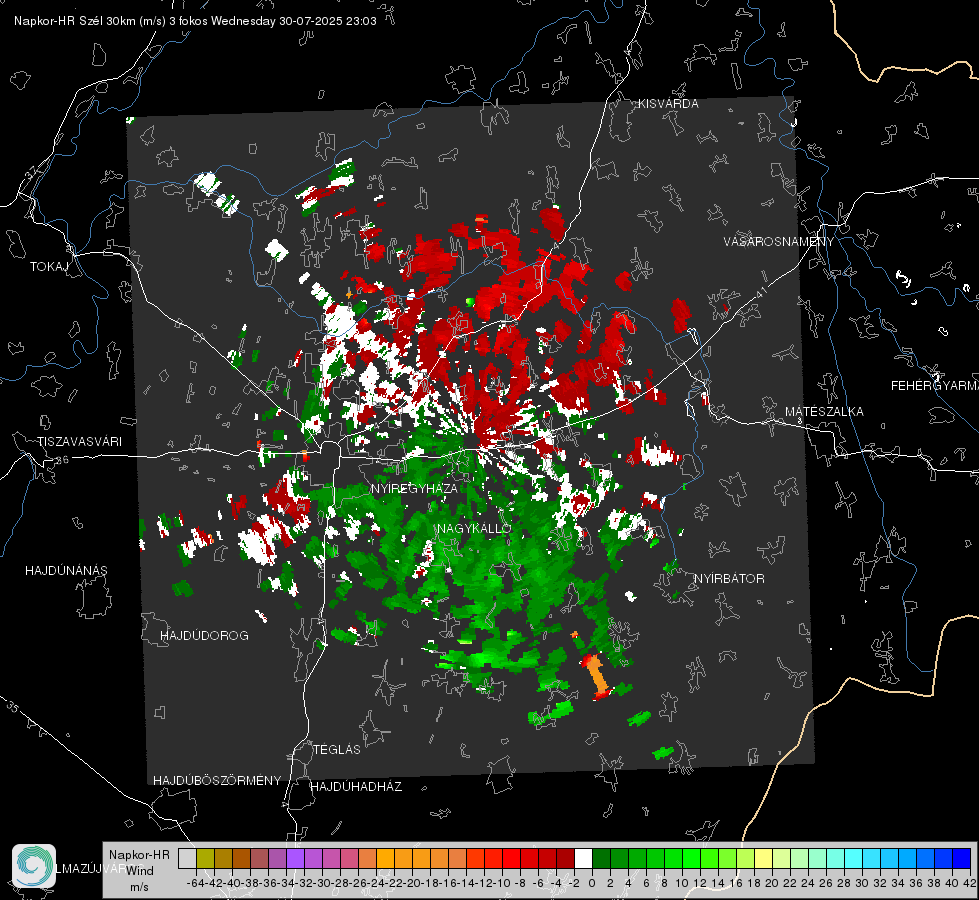Select the dark green swatch between 0 and 2
The height and width of the screenshot is (900, 979).
point(601,859)
